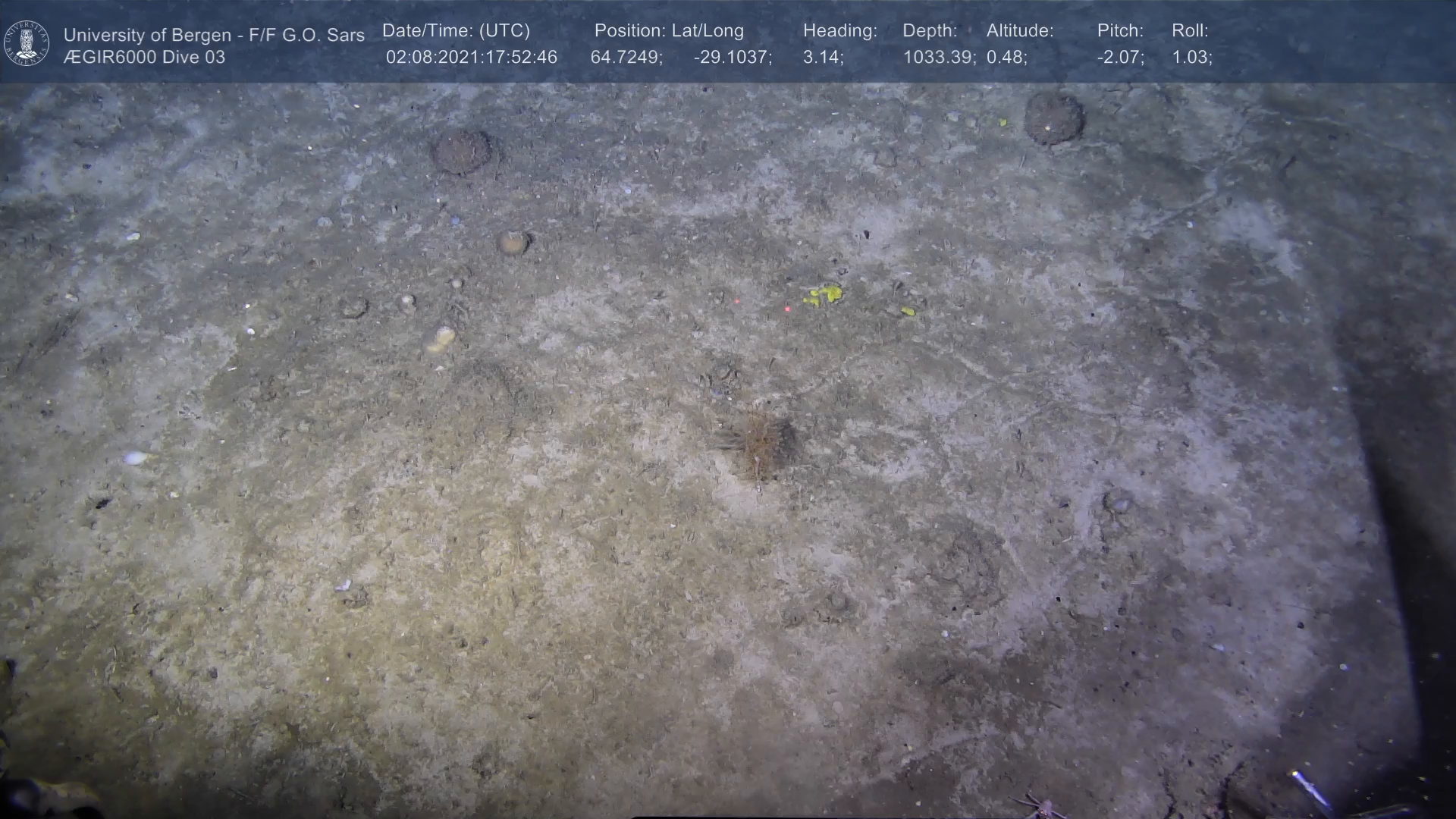Select the depth value 1033.39
Screen dimensions: 1456x819
coord(938,58)
